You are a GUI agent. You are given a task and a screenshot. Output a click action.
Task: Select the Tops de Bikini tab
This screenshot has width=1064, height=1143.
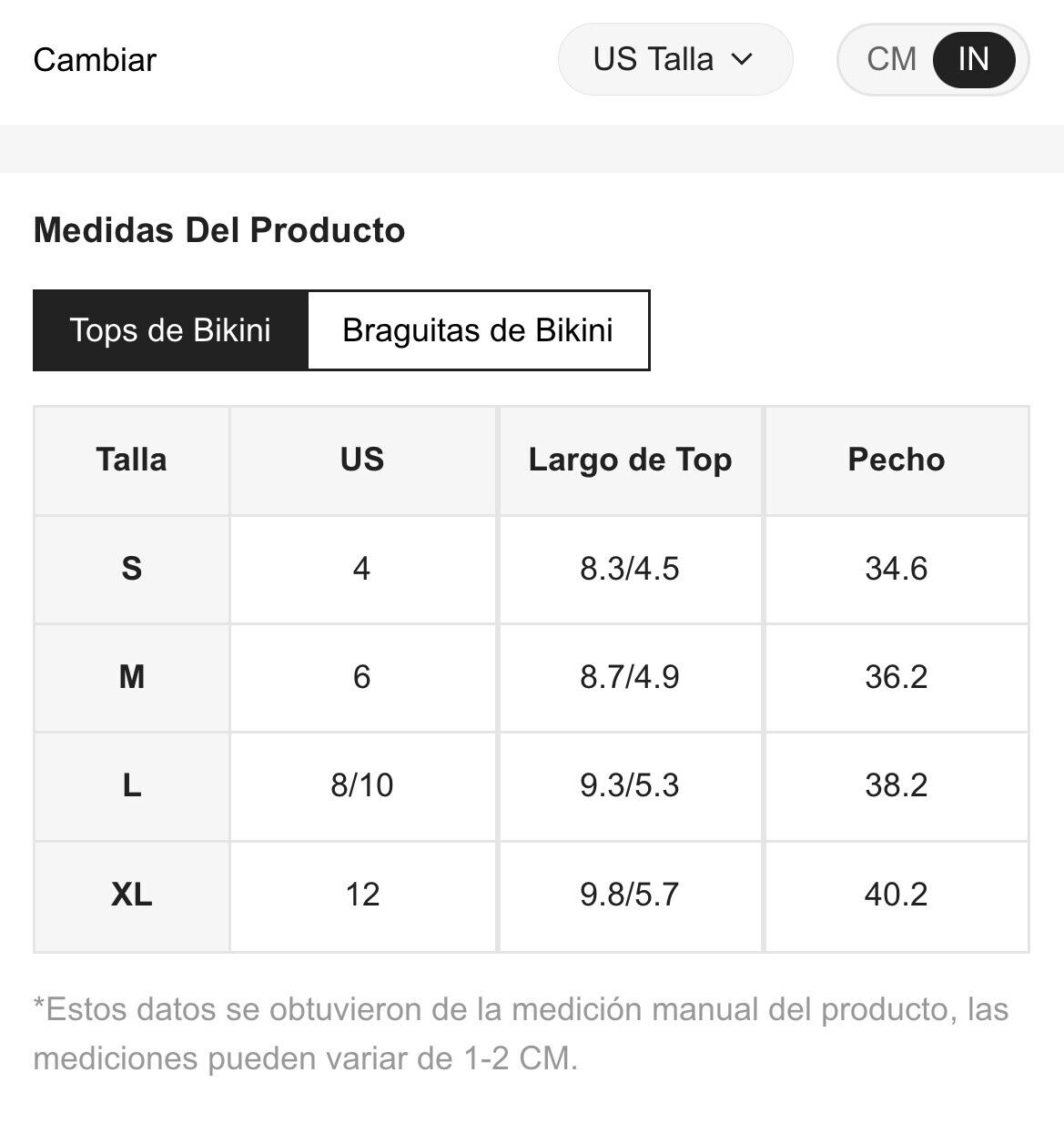coord(170,330)
